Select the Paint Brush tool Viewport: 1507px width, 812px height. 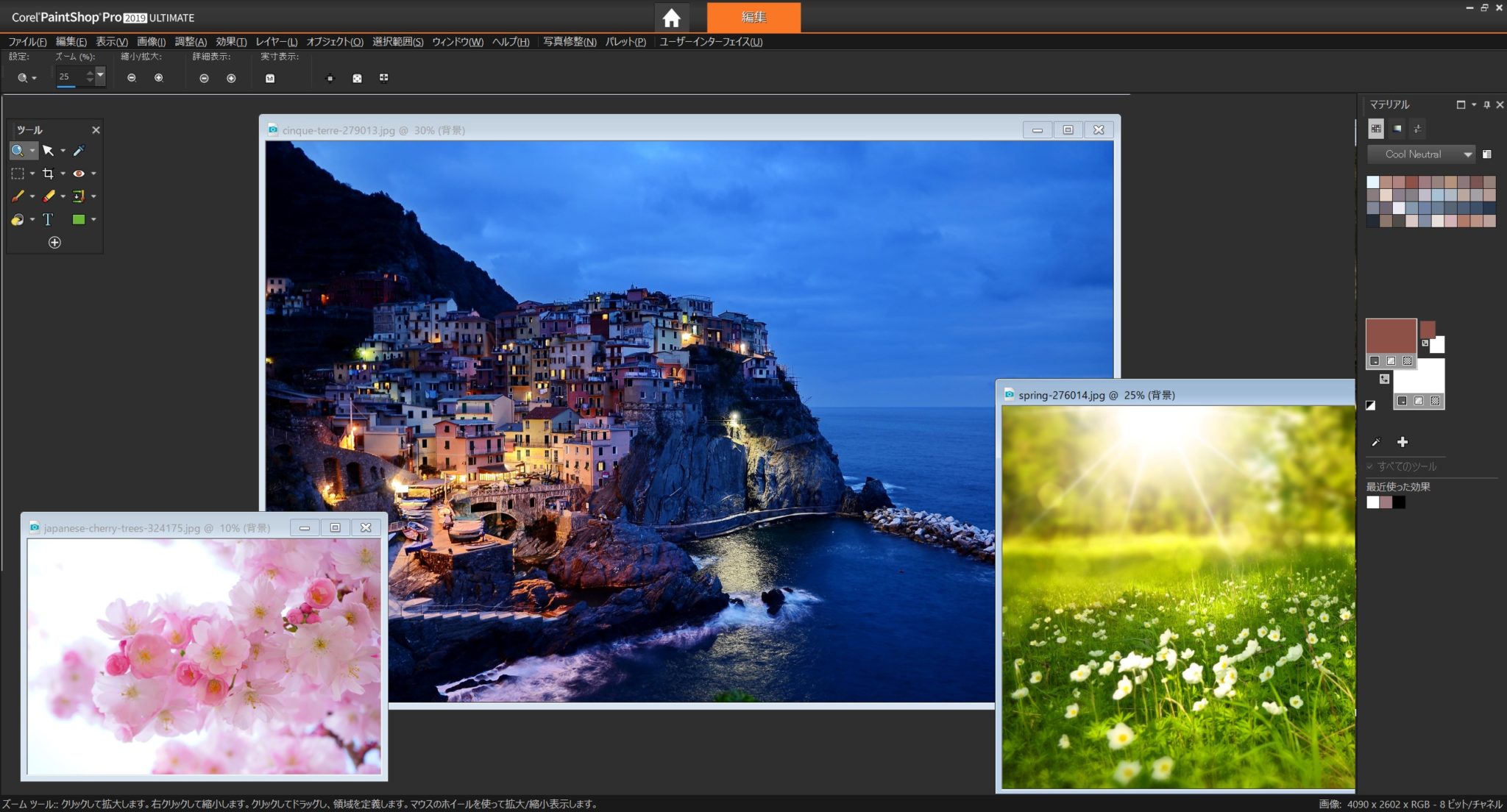tap(18, 196)
